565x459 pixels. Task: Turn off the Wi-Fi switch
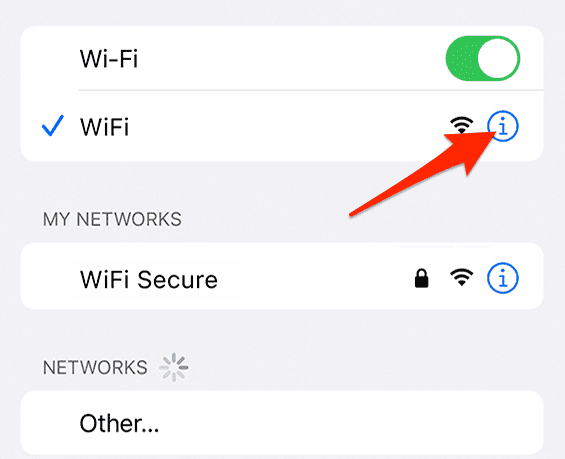click(483, 58)
